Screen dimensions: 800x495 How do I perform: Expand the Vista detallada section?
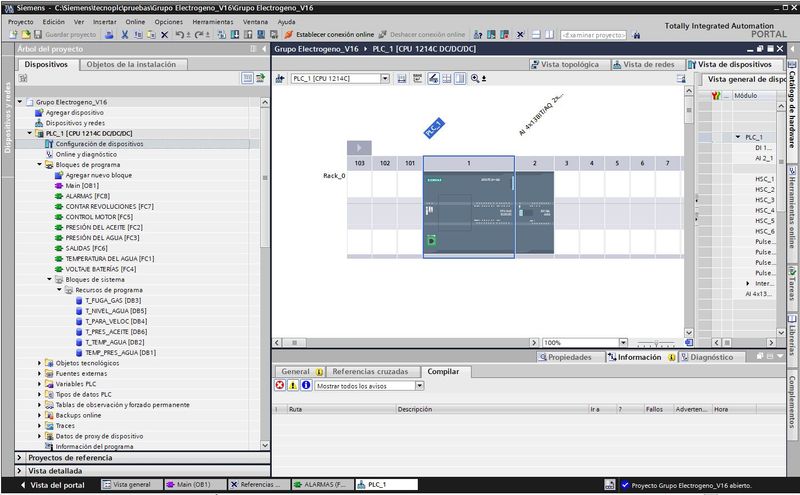tap(19, 471)
